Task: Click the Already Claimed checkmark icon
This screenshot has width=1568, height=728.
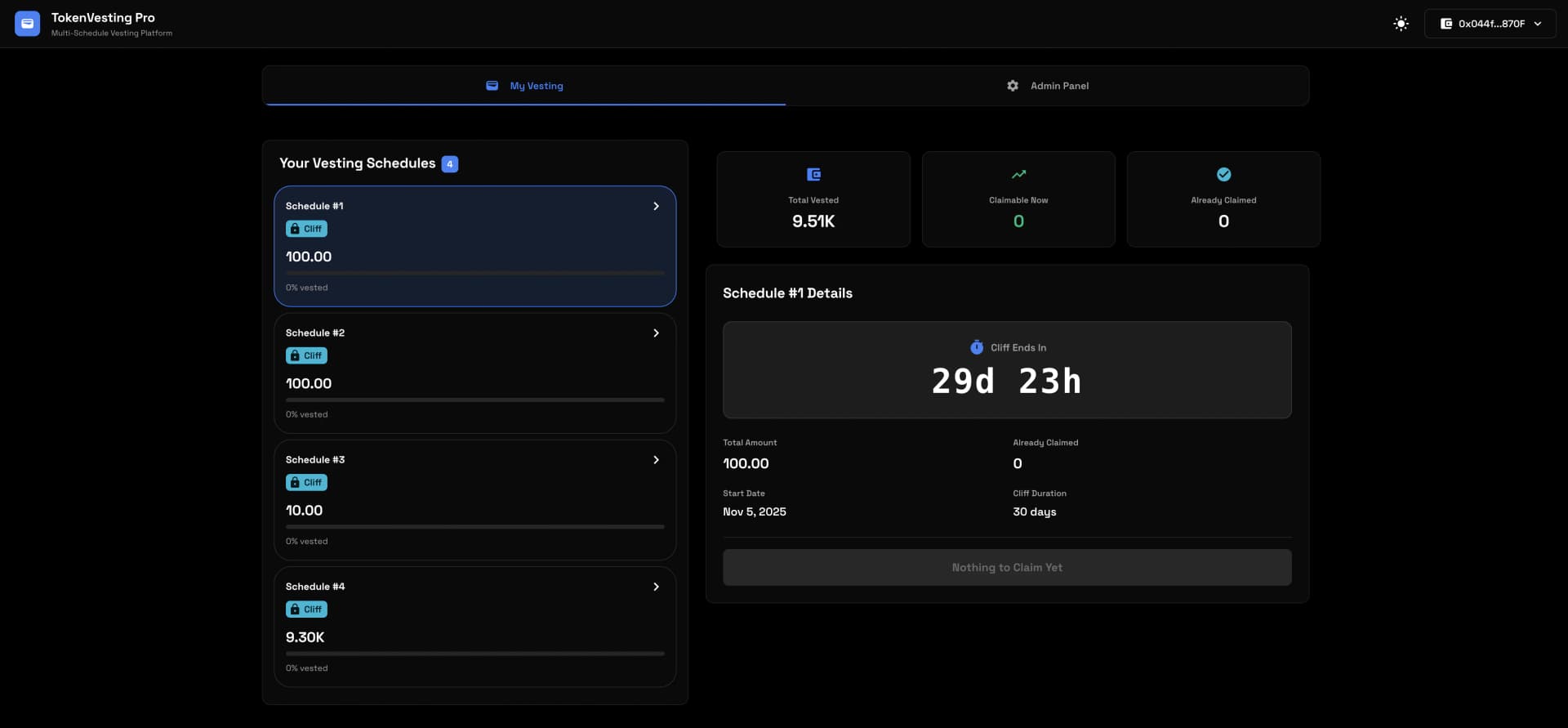Action: [x=1223, y=174]
